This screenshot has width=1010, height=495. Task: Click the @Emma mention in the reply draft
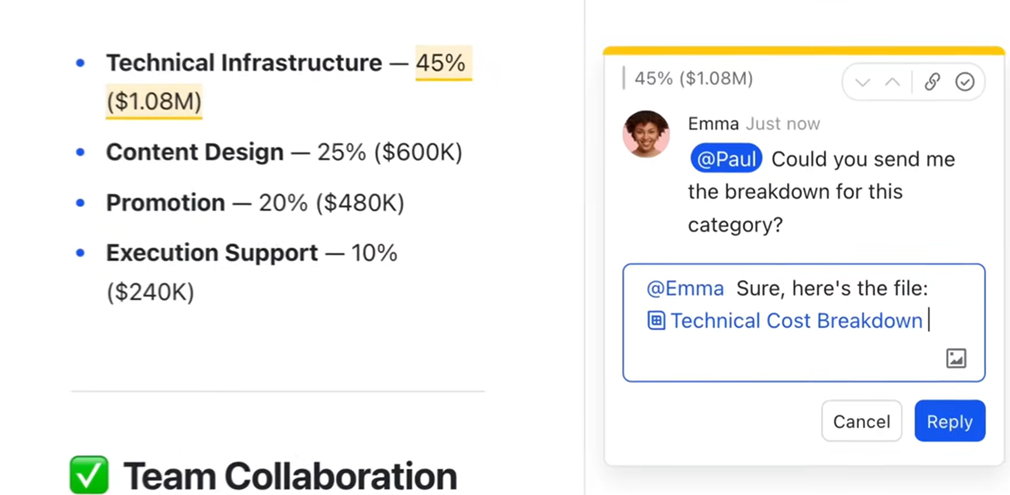685,289
